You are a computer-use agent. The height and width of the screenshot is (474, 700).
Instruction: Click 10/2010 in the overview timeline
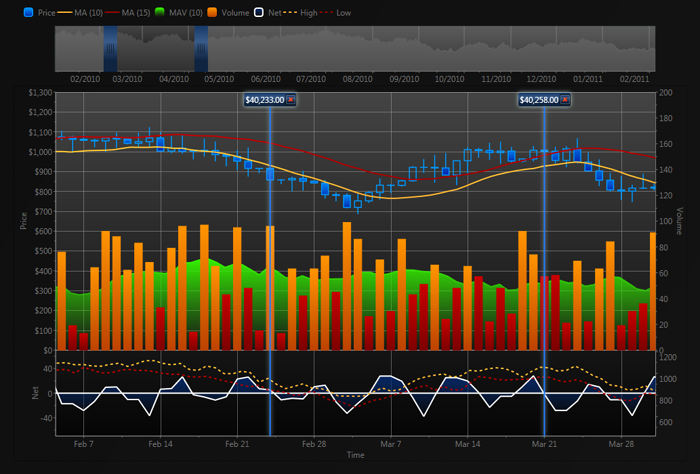point(450,79)
